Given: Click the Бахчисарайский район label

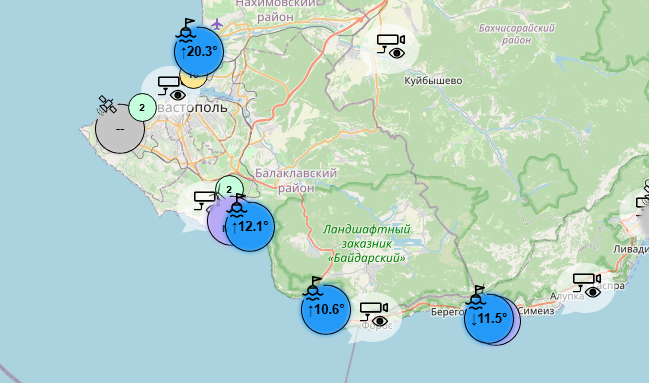Looking at the screenshot, I should pyautogui.click(x=517, y=34).
